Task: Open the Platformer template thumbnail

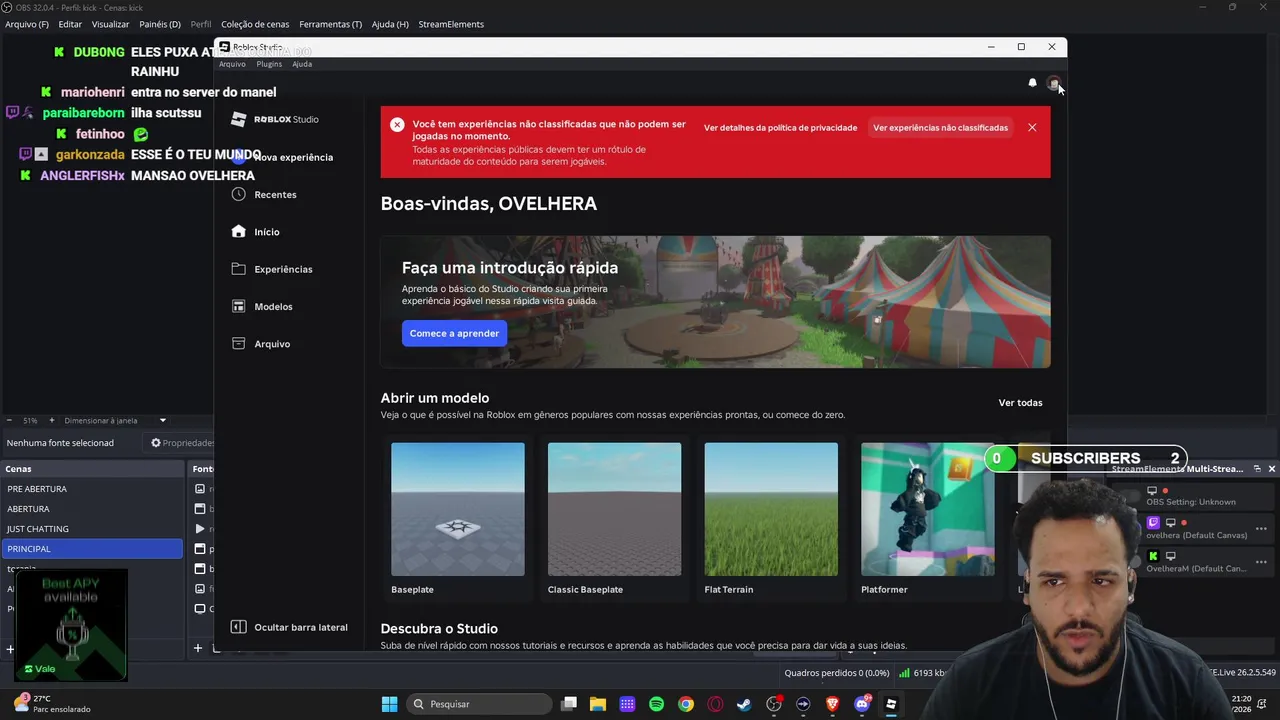Action: [x=928, y=509]
